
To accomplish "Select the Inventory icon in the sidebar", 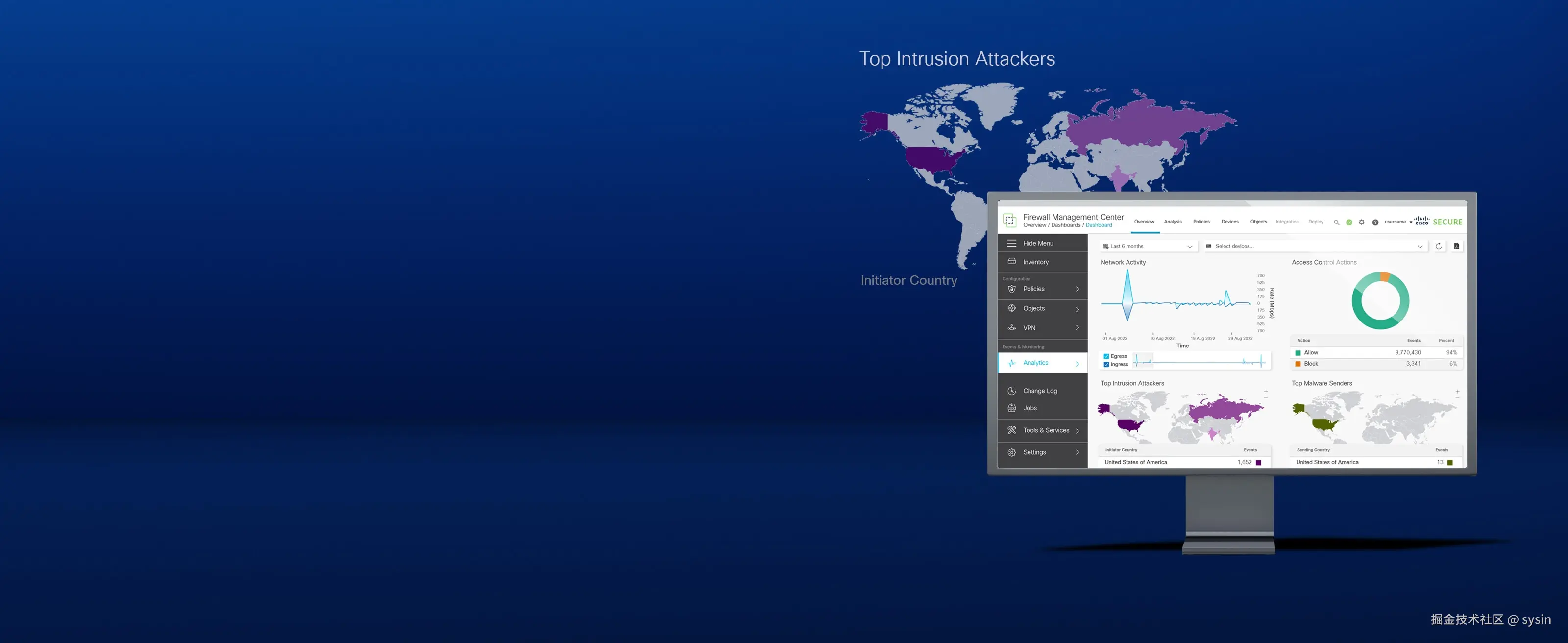I will [x=1012, y=262].
